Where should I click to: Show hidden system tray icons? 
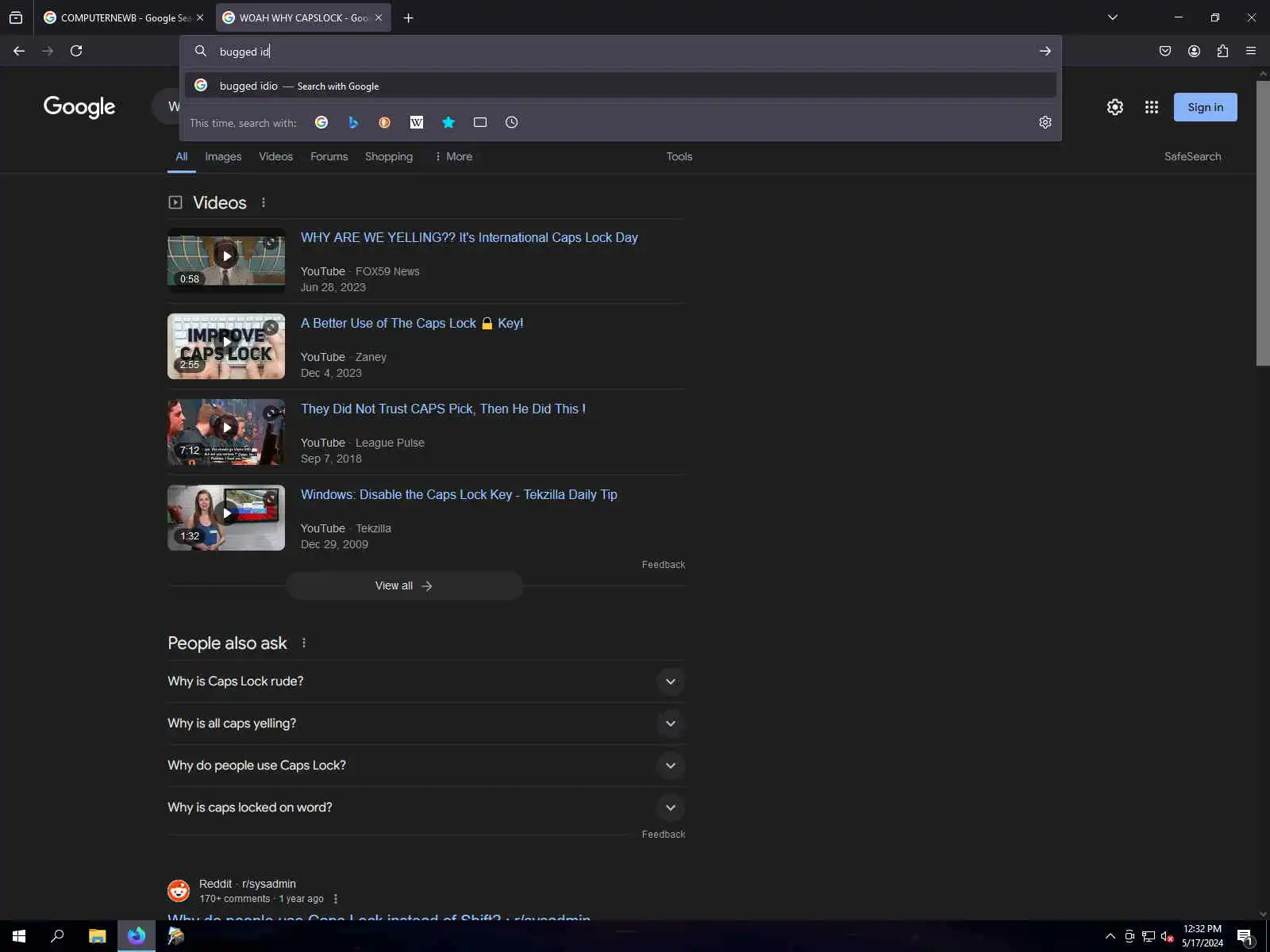(x=1110, y=936)
